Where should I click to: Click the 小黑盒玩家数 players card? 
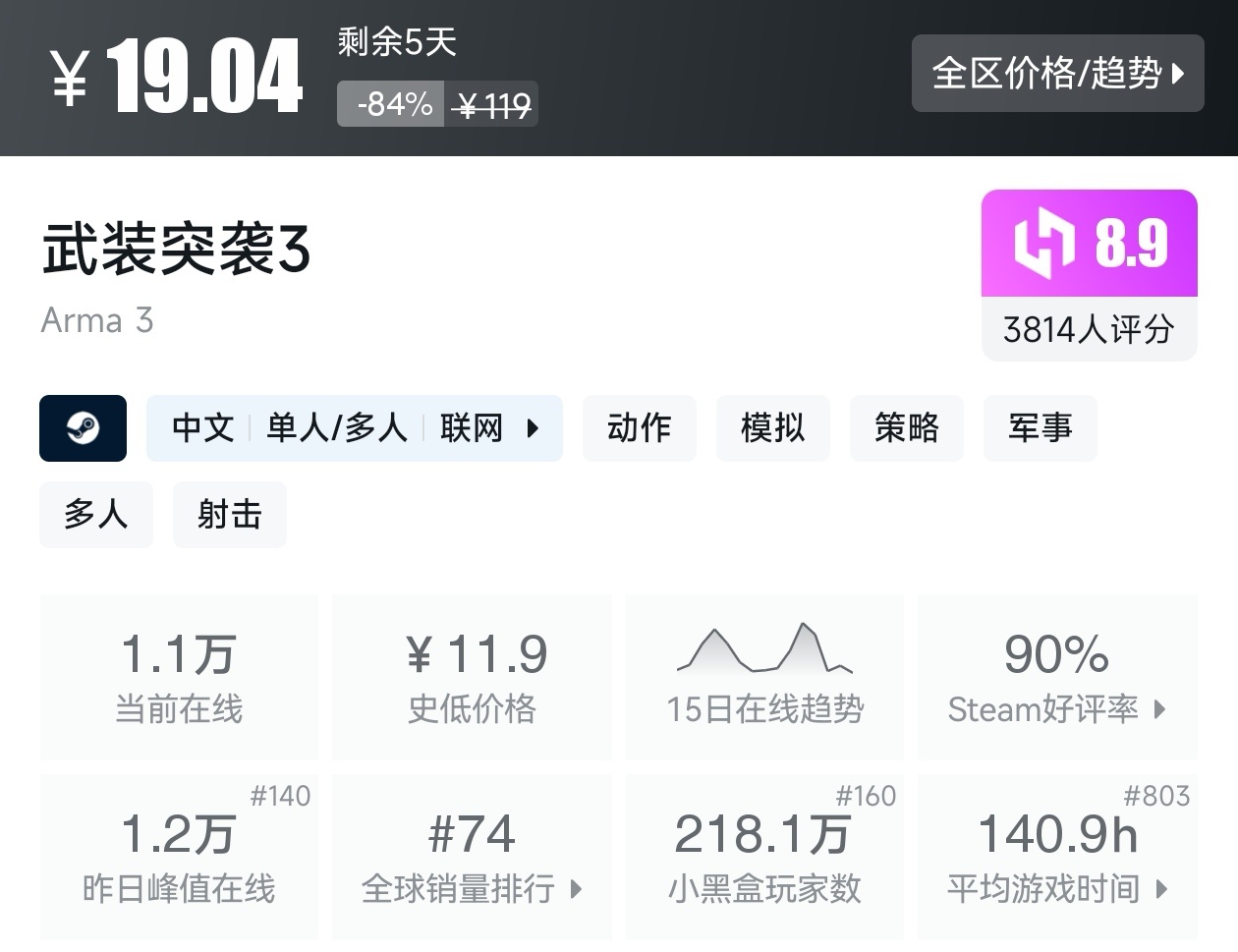[764, 857]
